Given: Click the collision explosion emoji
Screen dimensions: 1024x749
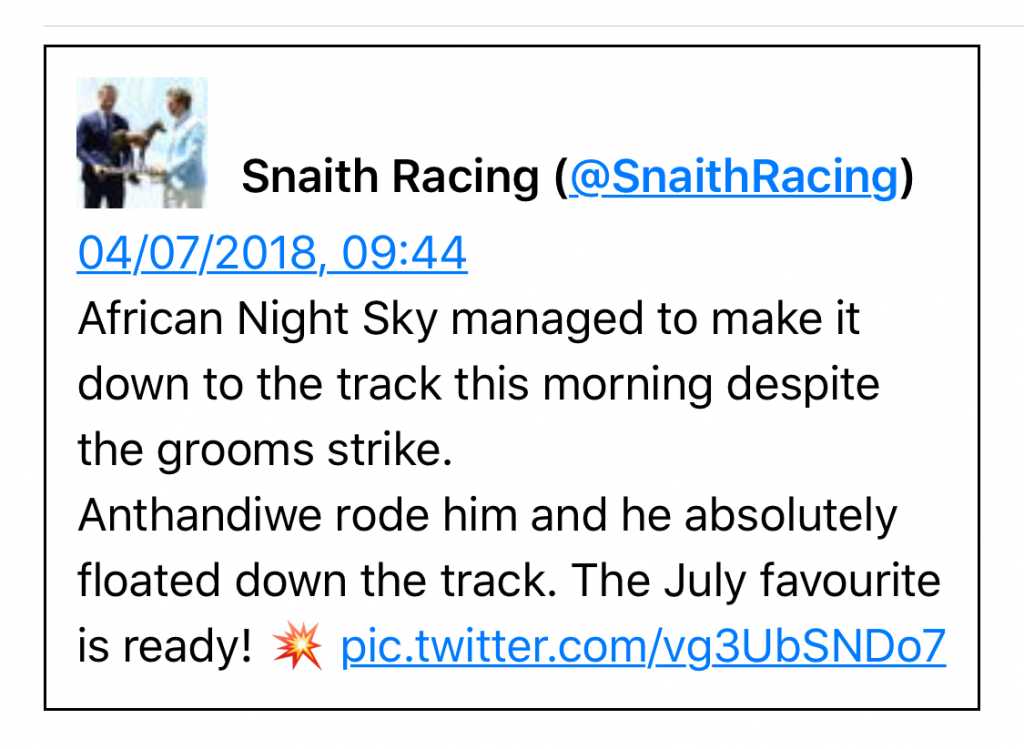Looking at the screenshot, I should coord(298,648).
